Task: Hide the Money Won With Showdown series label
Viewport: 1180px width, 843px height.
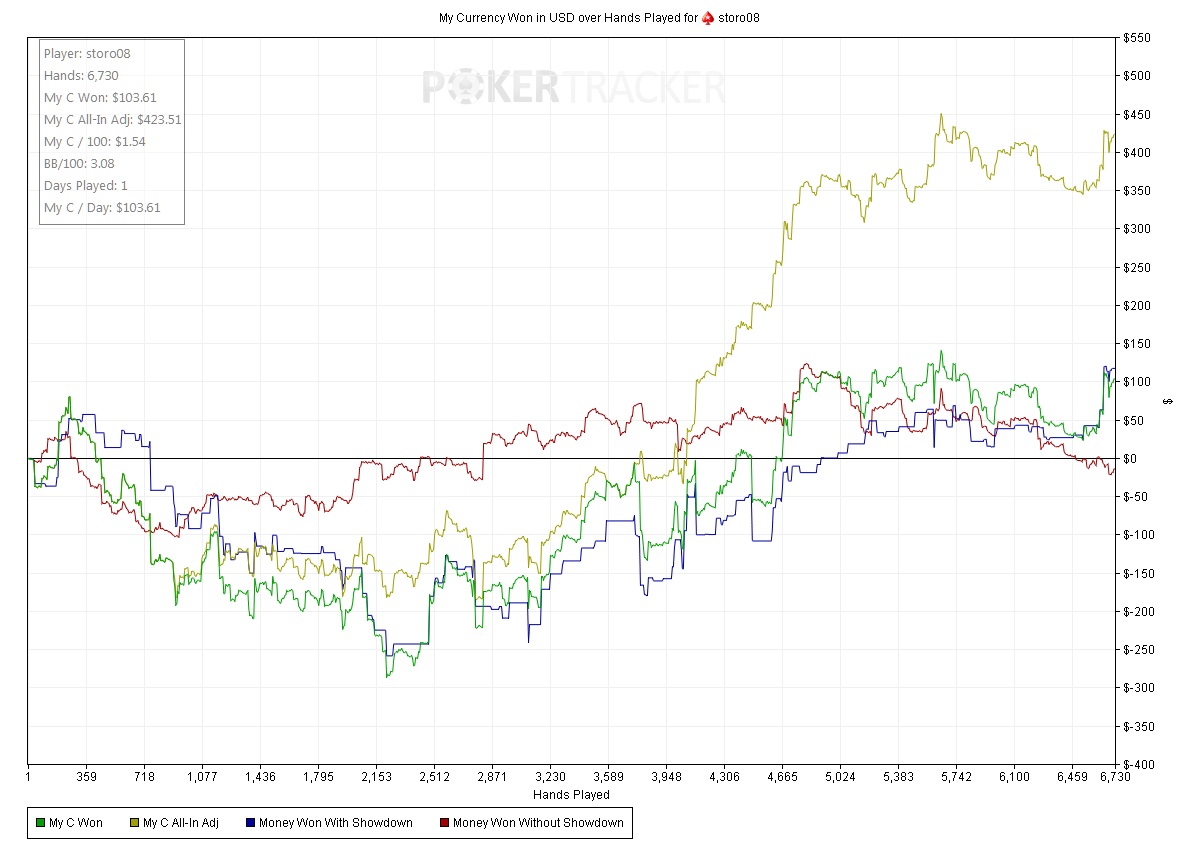Action: 335,823
